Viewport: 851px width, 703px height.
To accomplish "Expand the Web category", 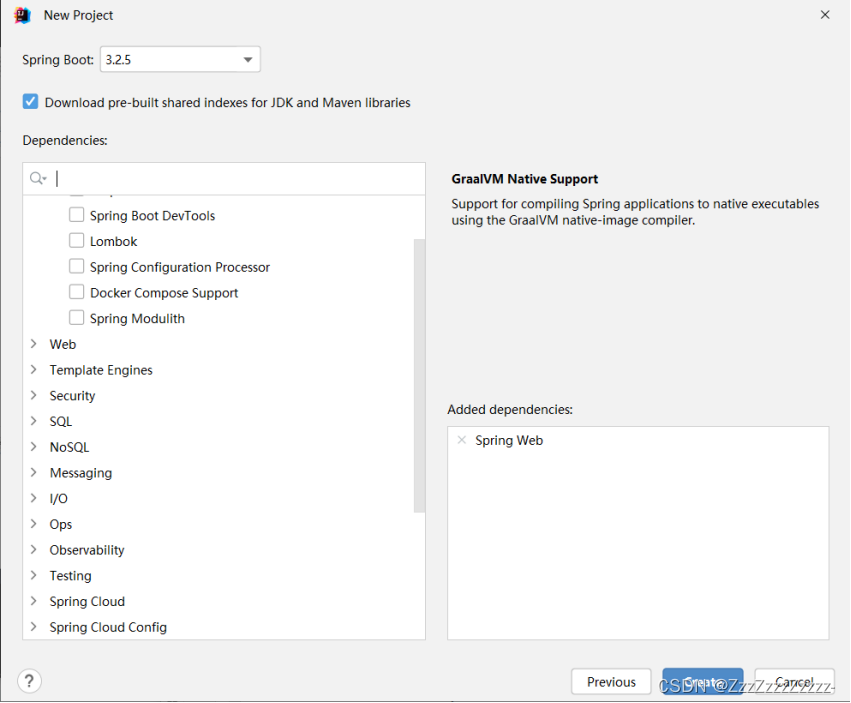I will click(x=34, y=344).
